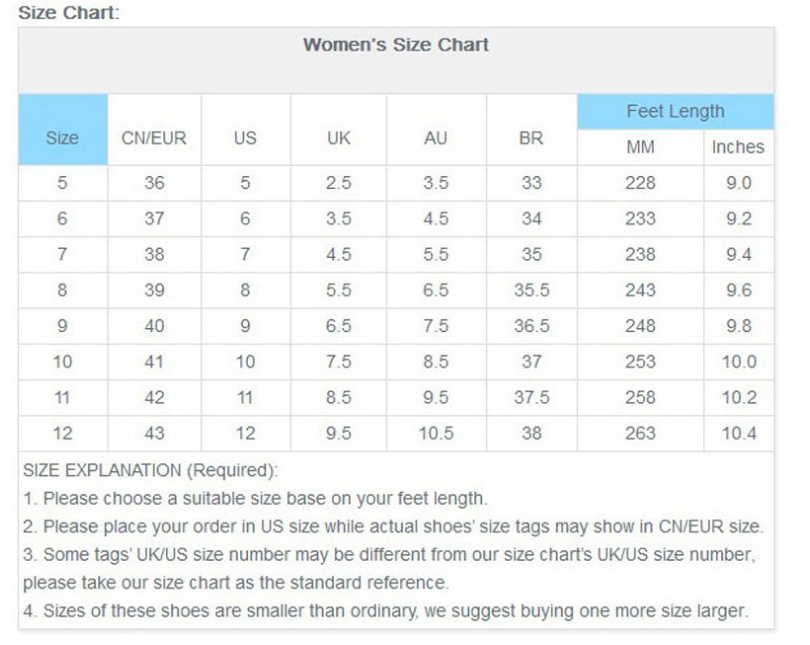The width and height of the screenshot is (810, 645).
Task: Select the Inches sub-header cell
Action: tap(738, 147)
